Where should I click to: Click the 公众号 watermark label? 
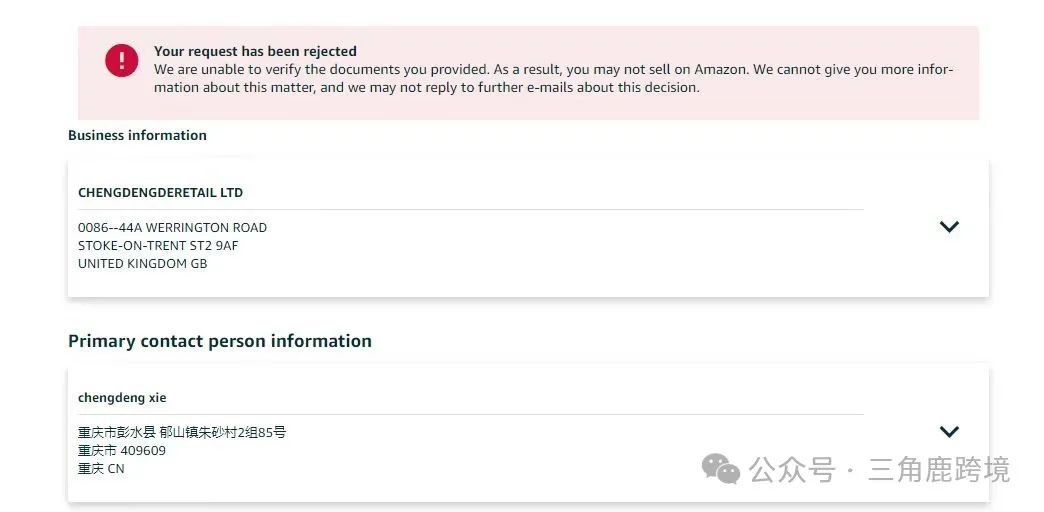(792, 469)
